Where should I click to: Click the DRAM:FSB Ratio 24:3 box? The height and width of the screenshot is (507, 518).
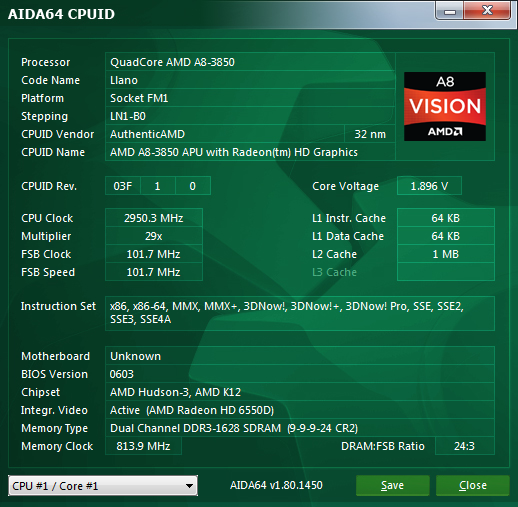pos(465,446)
